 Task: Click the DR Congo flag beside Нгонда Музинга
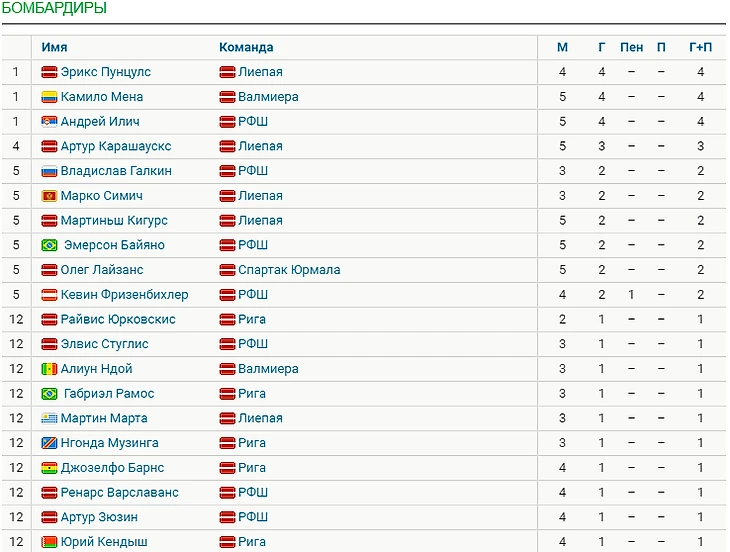49,443
